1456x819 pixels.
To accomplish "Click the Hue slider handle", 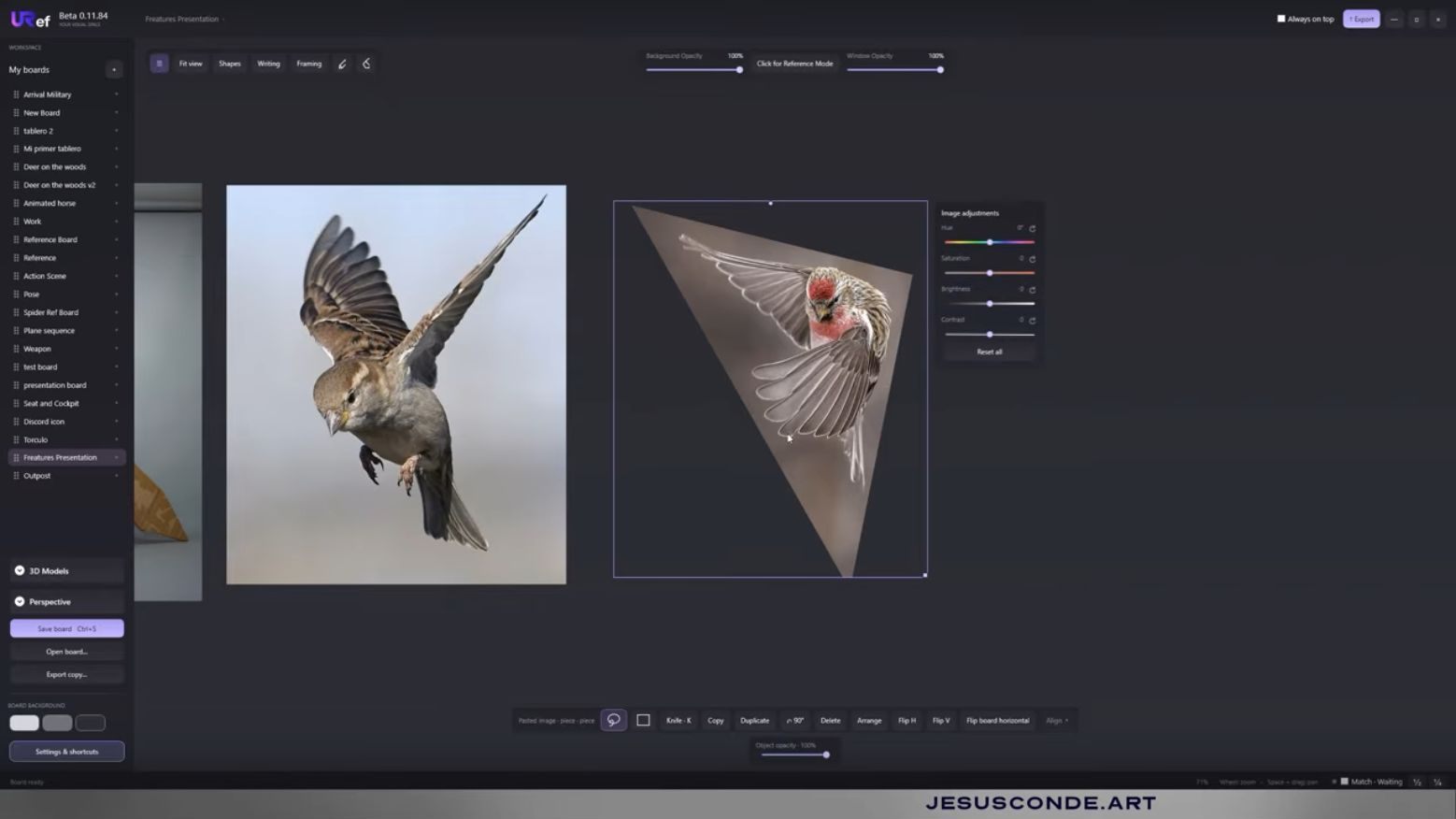I will point(990,242).
